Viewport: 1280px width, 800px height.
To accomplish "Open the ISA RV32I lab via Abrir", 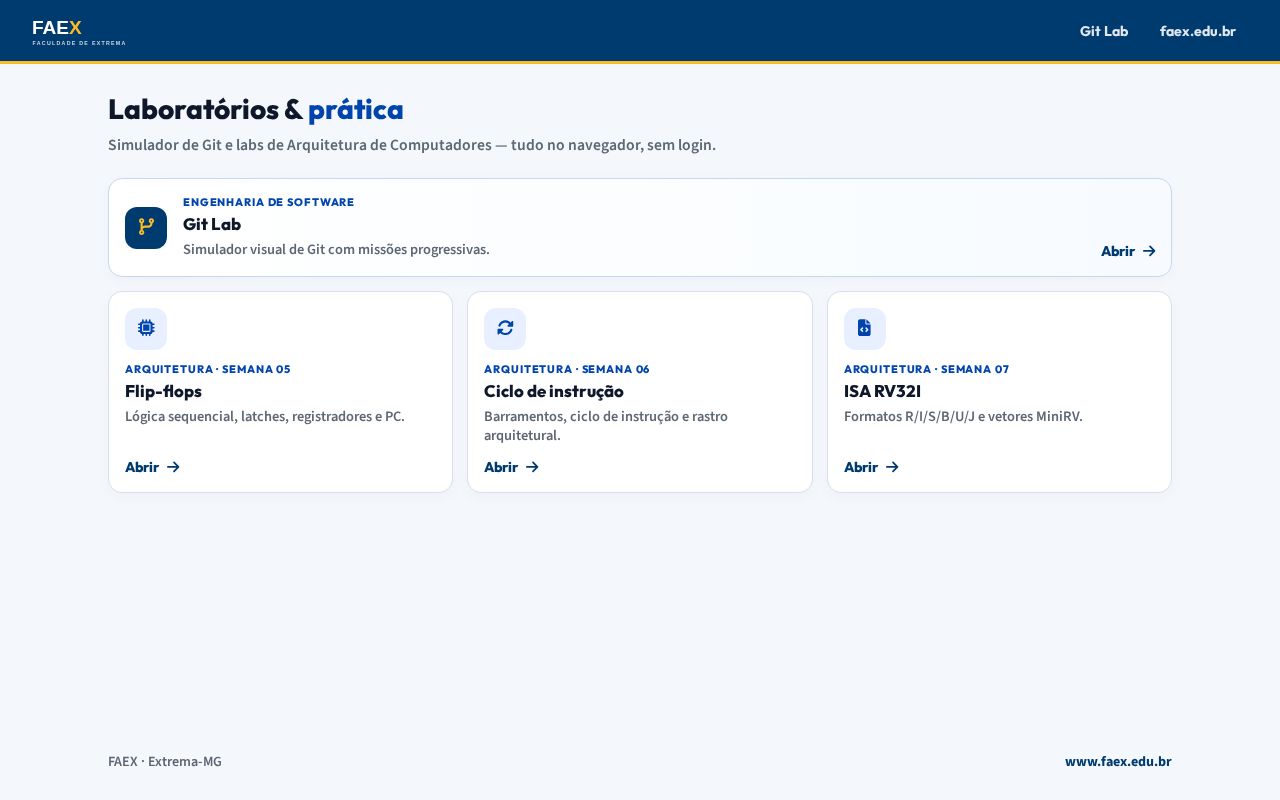I will 871,467.
